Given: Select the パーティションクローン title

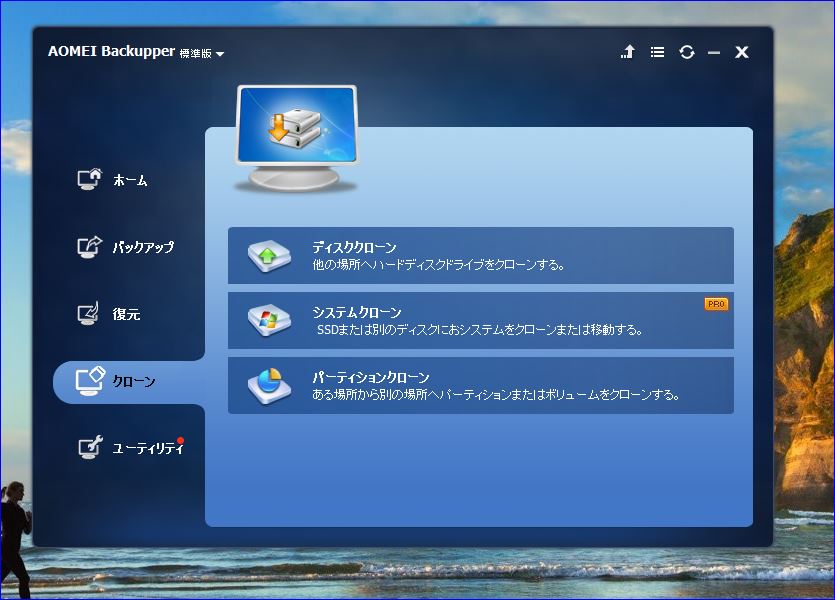Looking at the screenshot, I should click(x=371, y=377).
